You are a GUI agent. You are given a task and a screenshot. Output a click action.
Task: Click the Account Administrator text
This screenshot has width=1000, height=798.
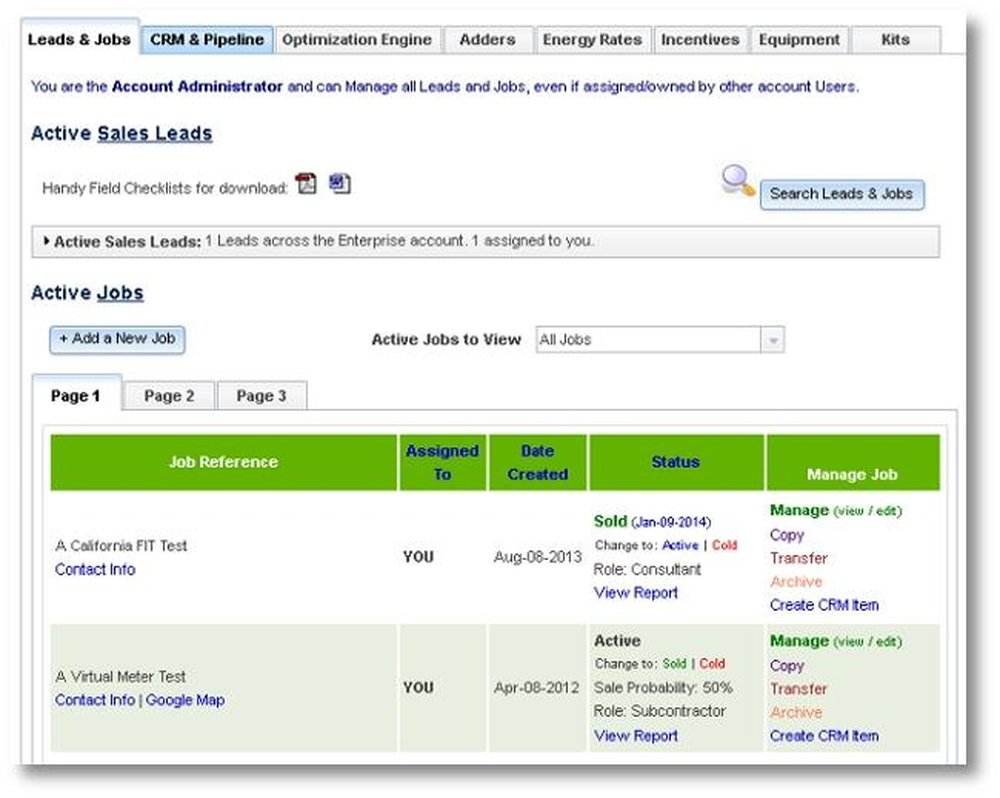(197, 87)
